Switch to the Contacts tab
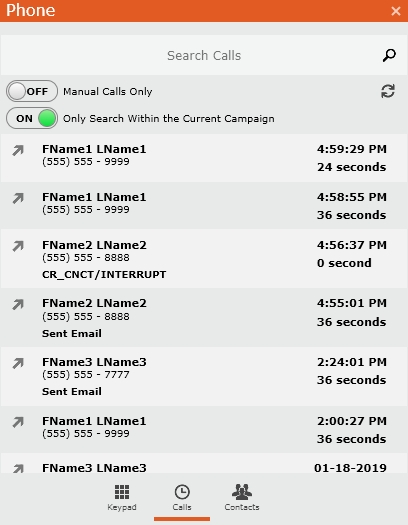 tap(242, 498)
